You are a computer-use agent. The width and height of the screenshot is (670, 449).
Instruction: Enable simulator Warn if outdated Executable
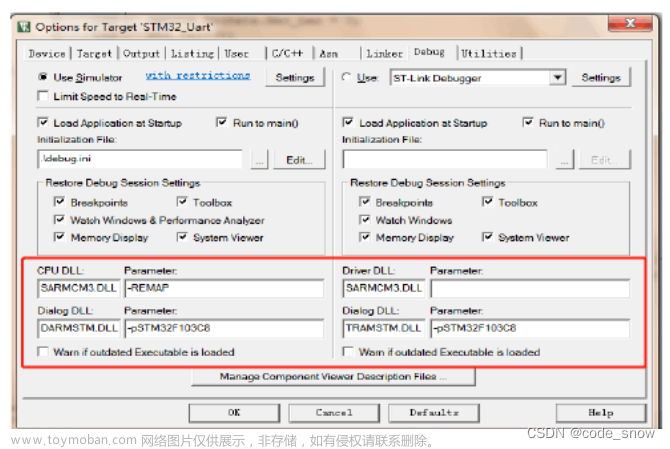click(x=43, y=352)
